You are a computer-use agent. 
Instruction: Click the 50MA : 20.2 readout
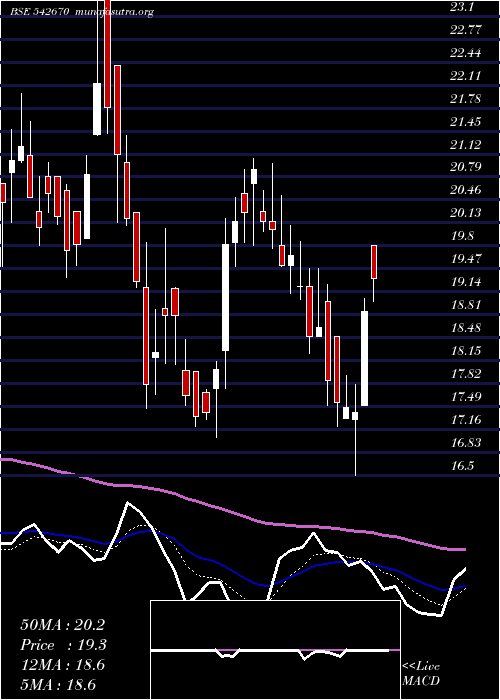pyautogui.click(x=62, y=625)
